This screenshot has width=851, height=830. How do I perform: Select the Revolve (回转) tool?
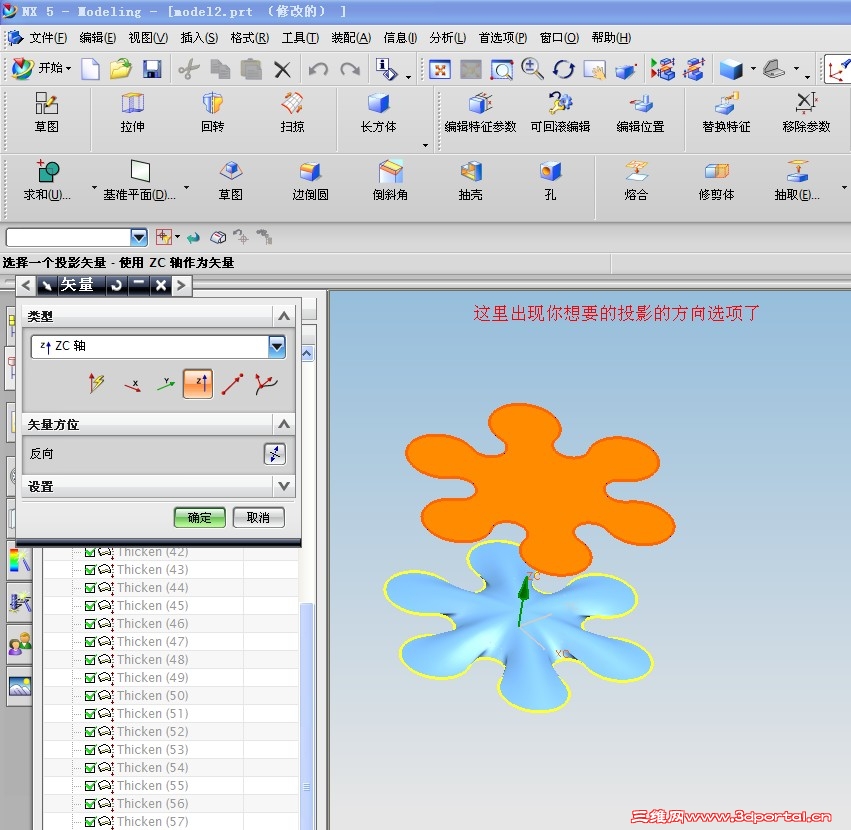pyautogui.click(x=212, y=112)
